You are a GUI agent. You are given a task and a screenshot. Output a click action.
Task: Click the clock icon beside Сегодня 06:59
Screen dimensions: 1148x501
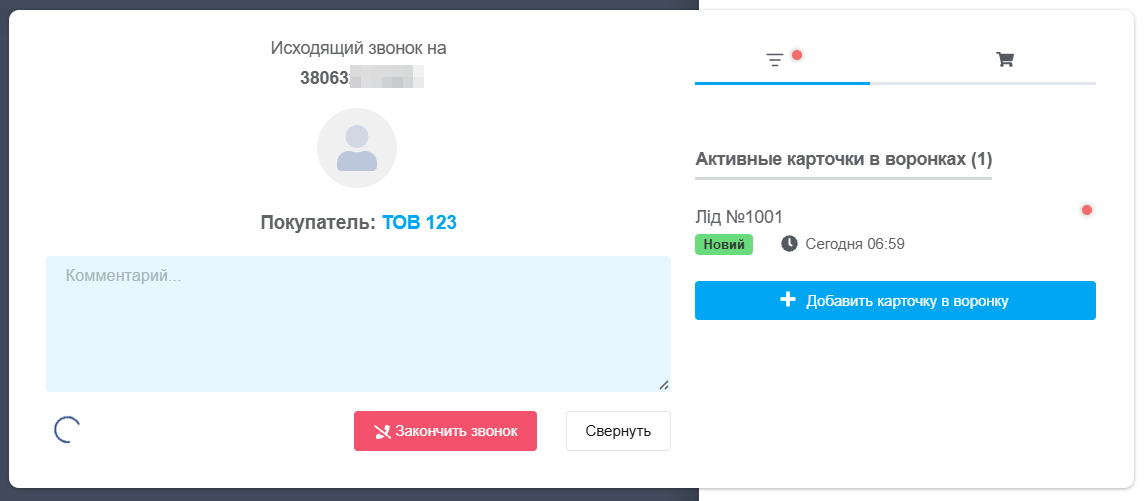pyautogui.click(x=789, y=243)
